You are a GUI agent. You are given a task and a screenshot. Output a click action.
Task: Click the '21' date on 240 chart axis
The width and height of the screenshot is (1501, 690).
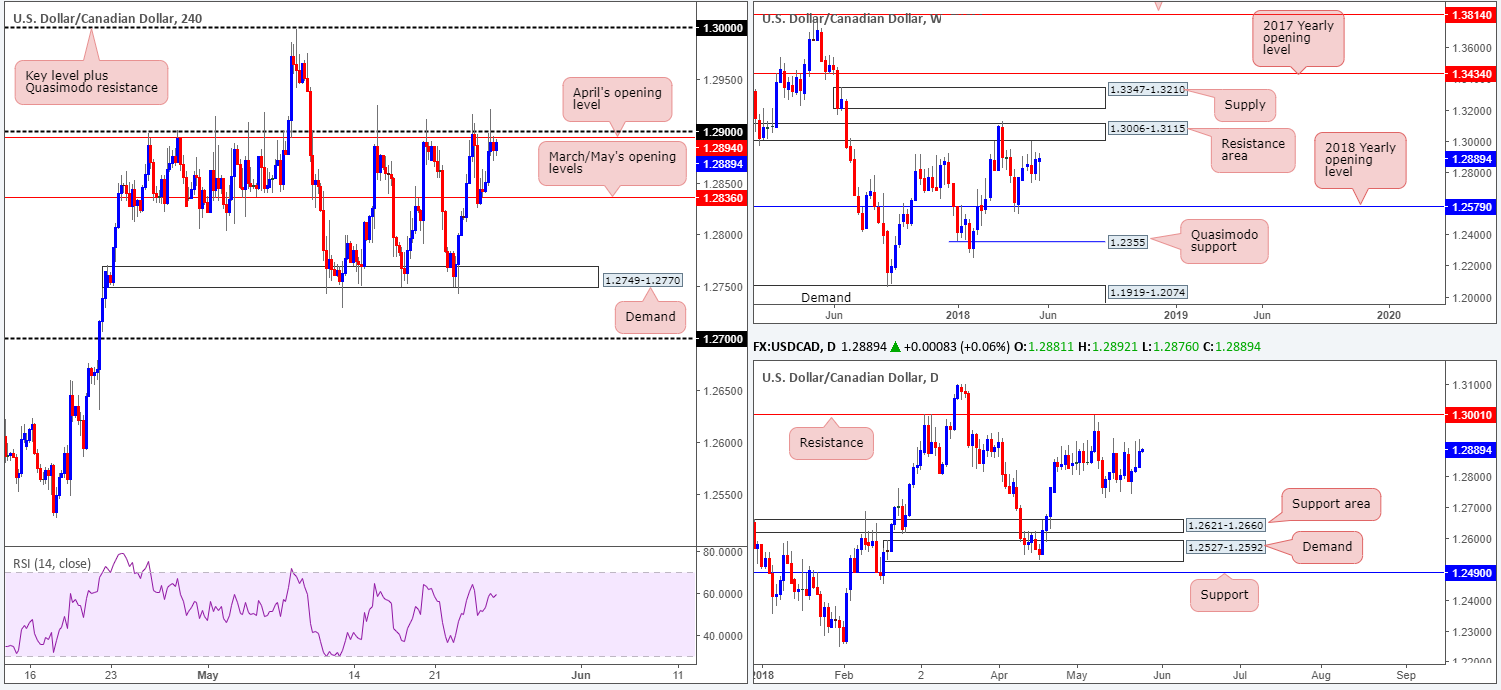click(x=434, y=676)
